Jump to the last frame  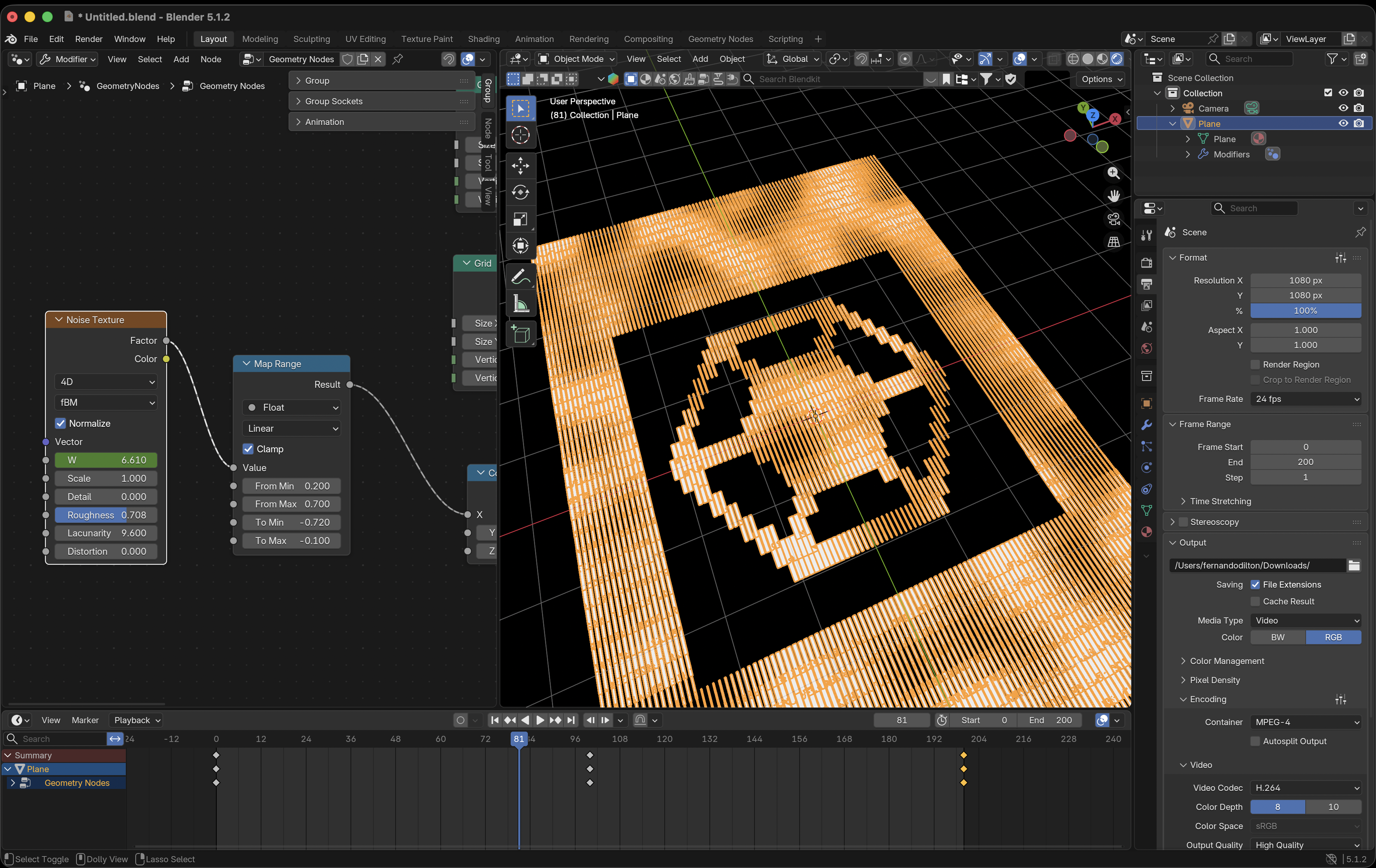(571, 720)
